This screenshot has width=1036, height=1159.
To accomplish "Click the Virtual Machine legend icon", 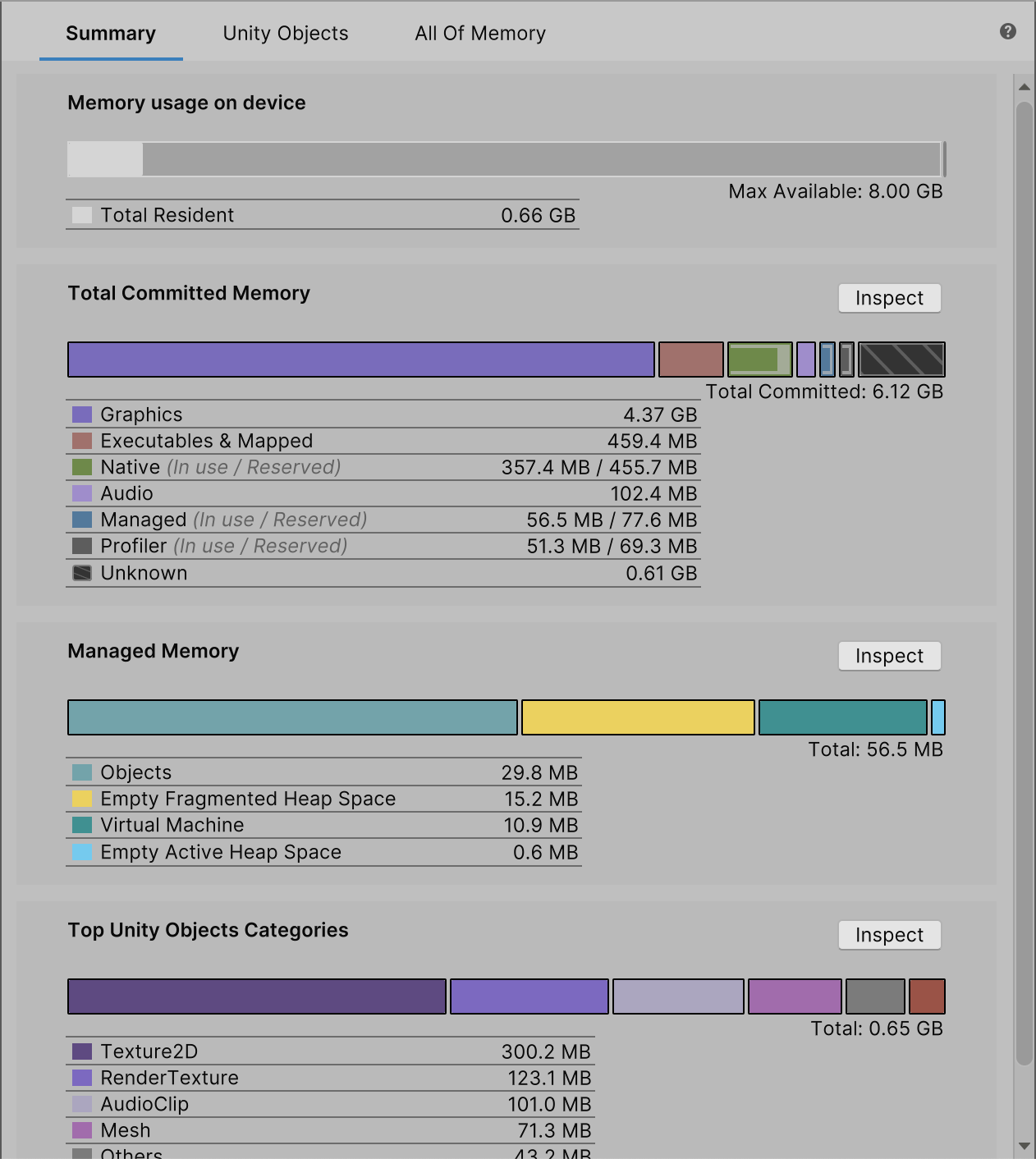I will pyautogui.click(x=81, y=824).
